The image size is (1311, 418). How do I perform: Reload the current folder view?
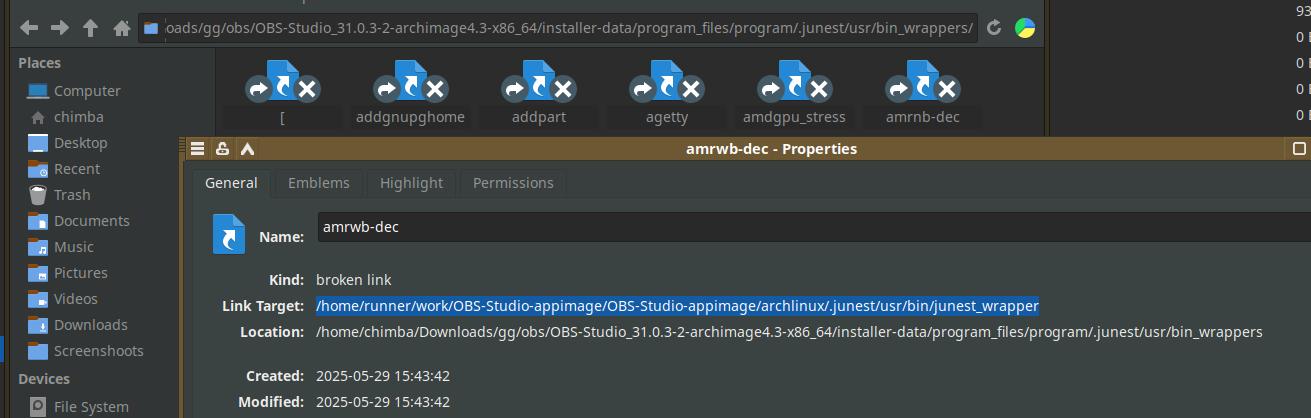tap(994, 28)
